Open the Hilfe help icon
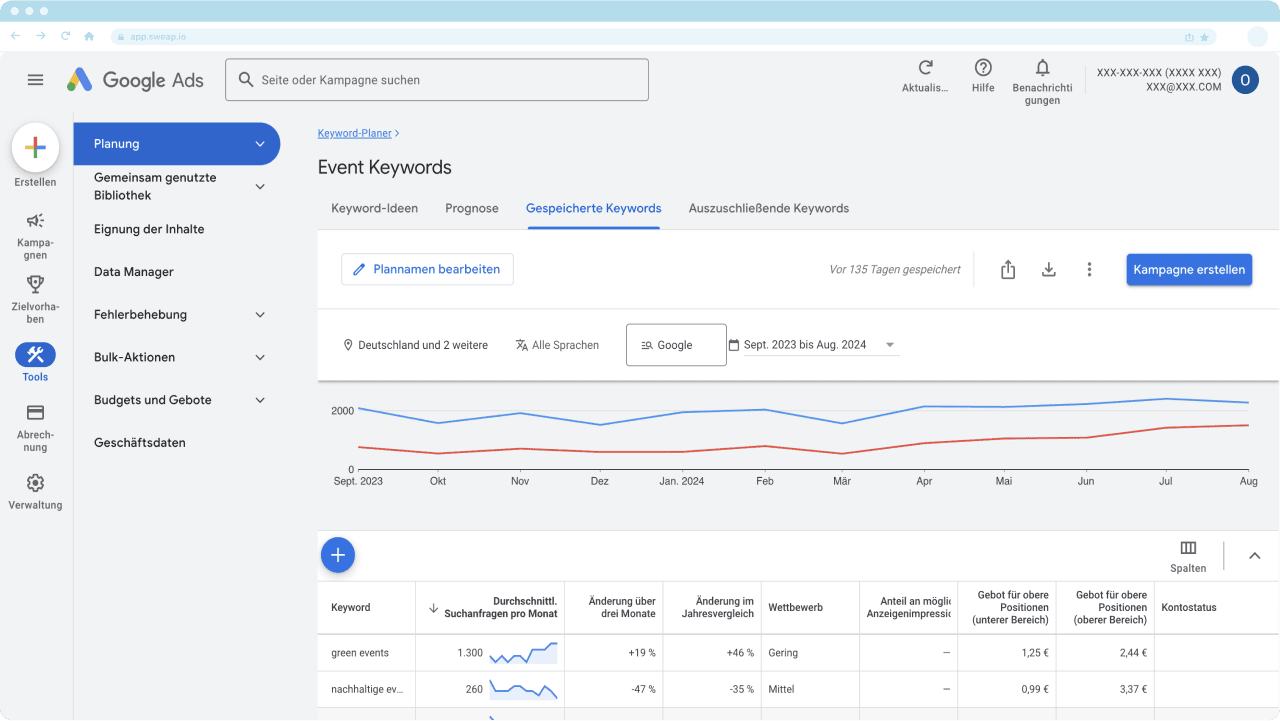This screenshot has width=1280, height=721. pos(983,68)
